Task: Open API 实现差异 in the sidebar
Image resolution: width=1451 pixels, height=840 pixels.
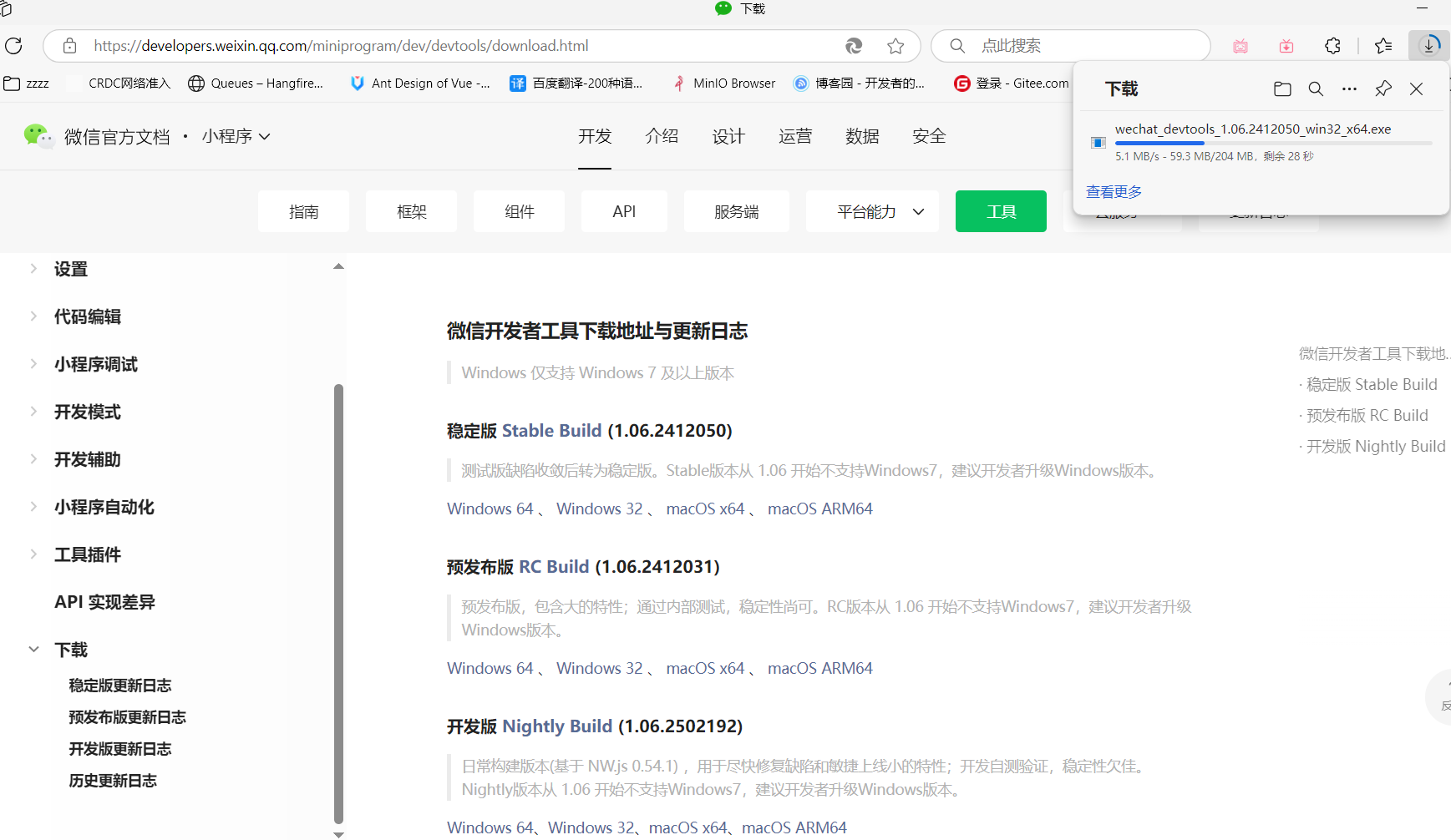Action: click(104, 602)
